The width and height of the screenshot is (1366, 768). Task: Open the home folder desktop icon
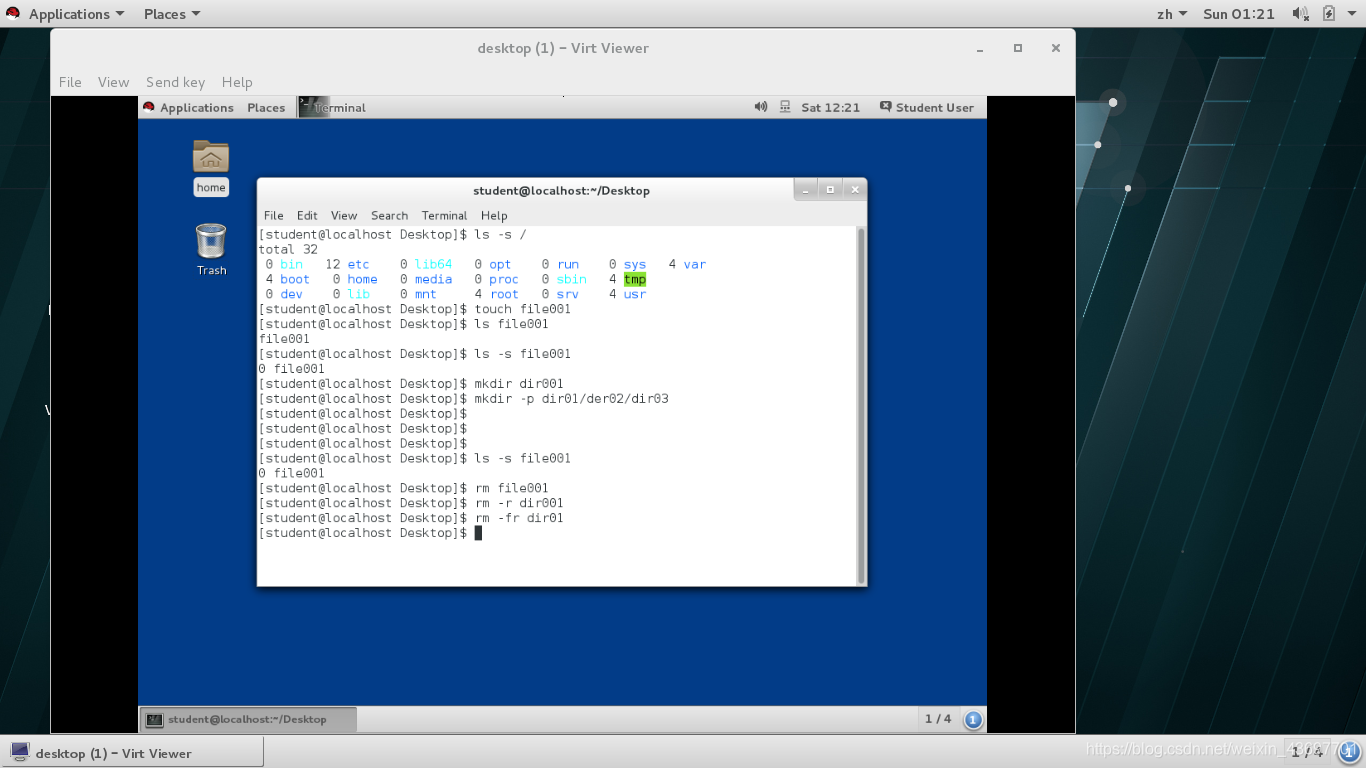click(211, 167)
